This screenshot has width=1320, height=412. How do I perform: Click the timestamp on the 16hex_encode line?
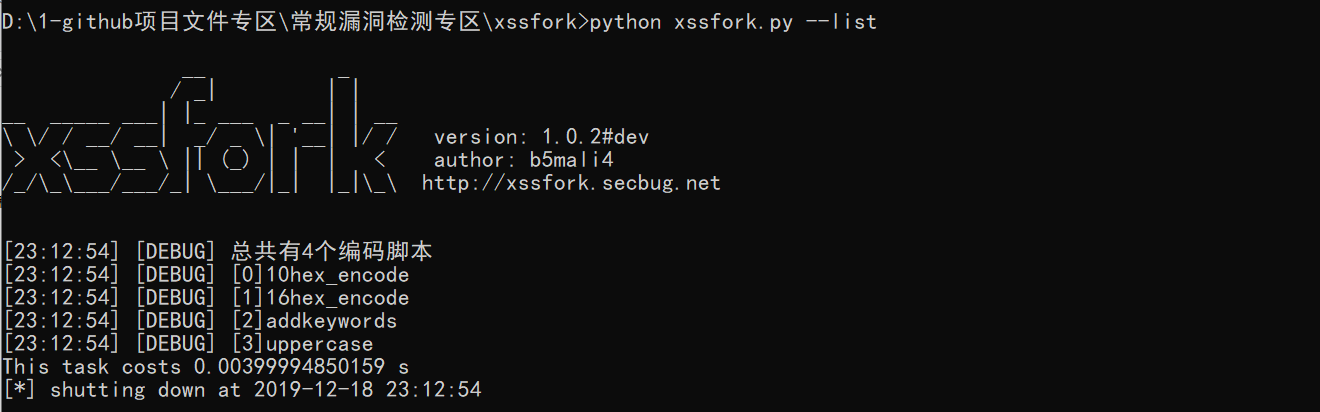[63, 298]
